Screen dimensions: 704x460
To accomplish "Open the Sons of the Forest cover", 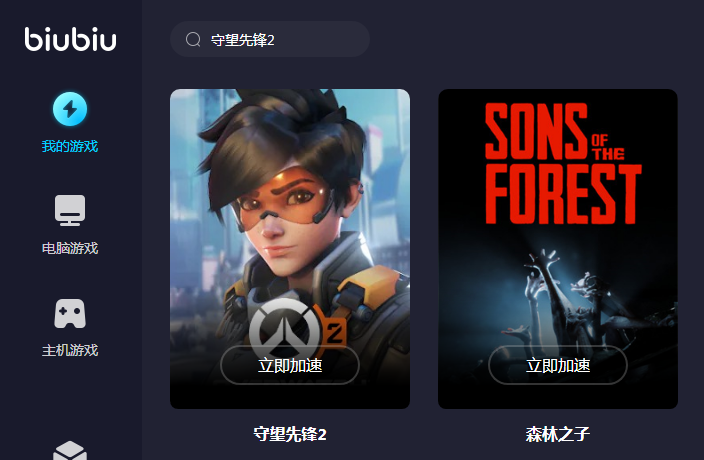I will (558, 249).
